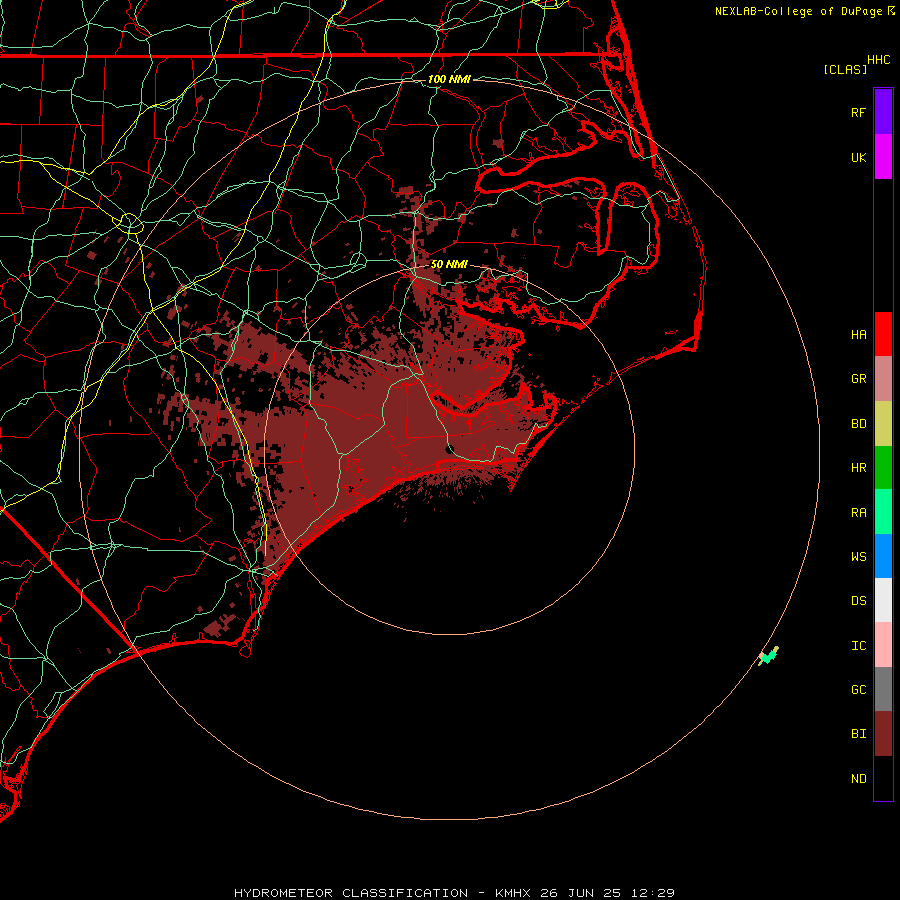Image resolution: width=900 pixels, height=900 pixels.
Task: Click the small green rain echo offshore
Action: point(768,655)
